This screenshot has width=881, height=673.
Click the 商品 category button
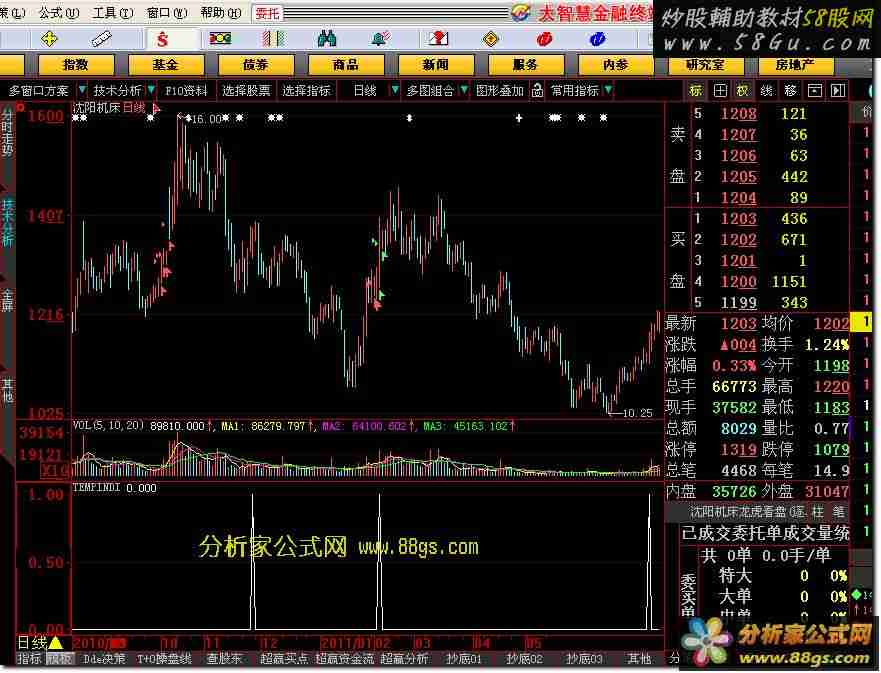click(345, 65)
